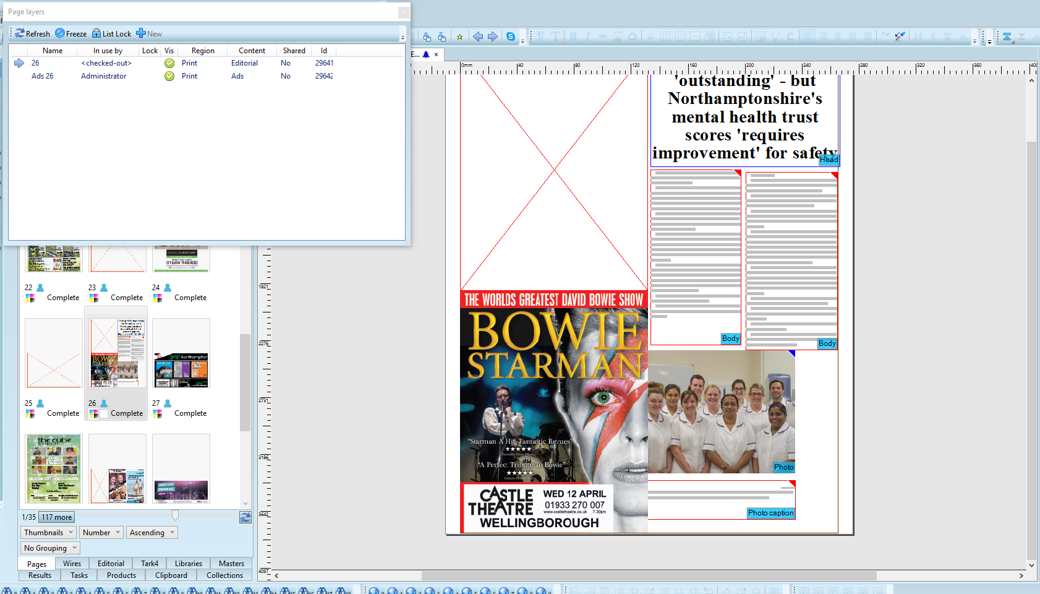
Task: Adjust the thumbnail size slider
Action: 175,515
